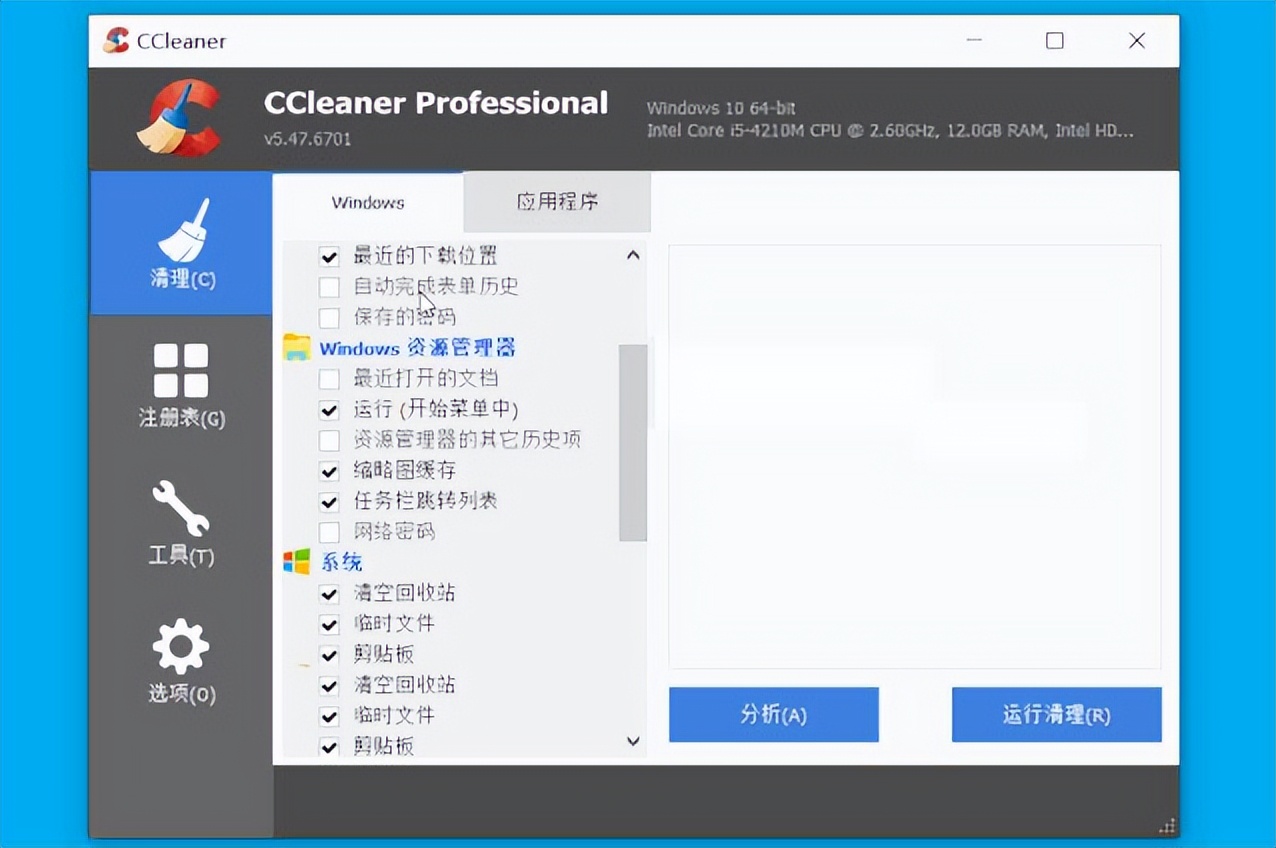Enable the 最近打开的文档 checkbox
Viewport: 1276px width, 848px height.
coord(329,379)
